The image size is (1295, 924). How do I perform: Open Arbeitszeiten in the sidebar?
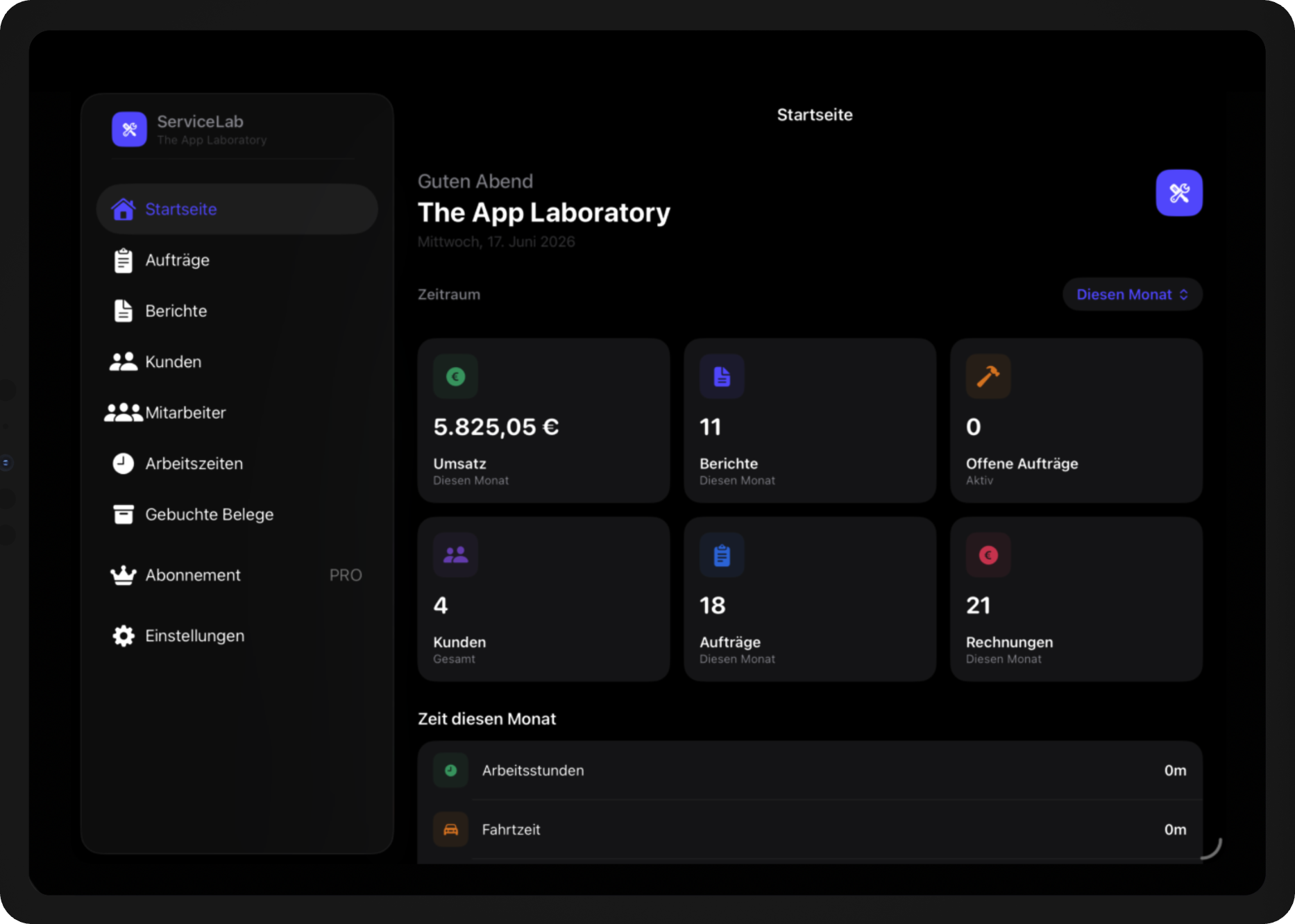[237, 463]
